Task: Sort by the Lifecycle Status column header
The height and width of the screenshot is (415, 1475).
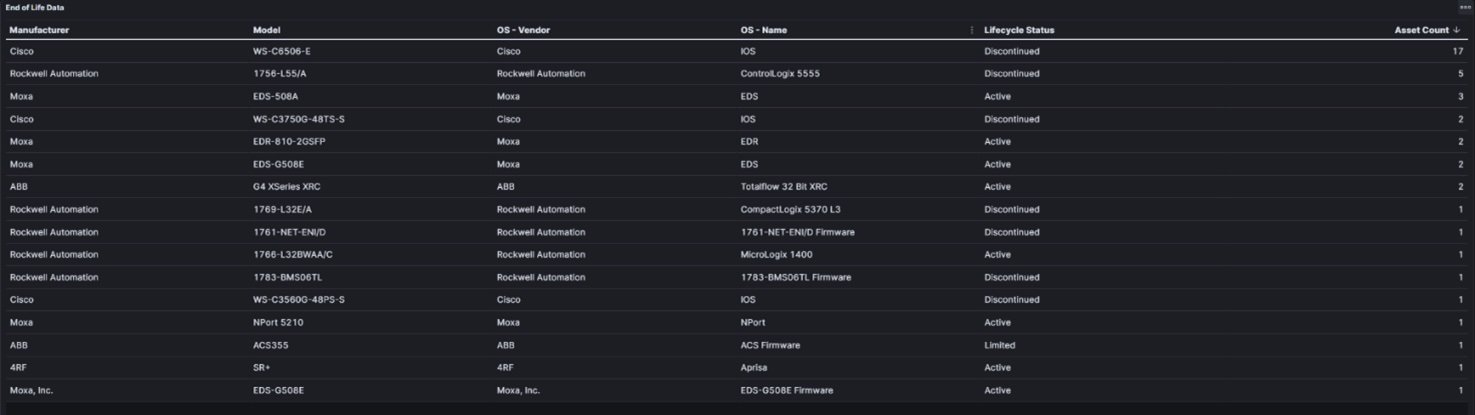Action: 1019,30
